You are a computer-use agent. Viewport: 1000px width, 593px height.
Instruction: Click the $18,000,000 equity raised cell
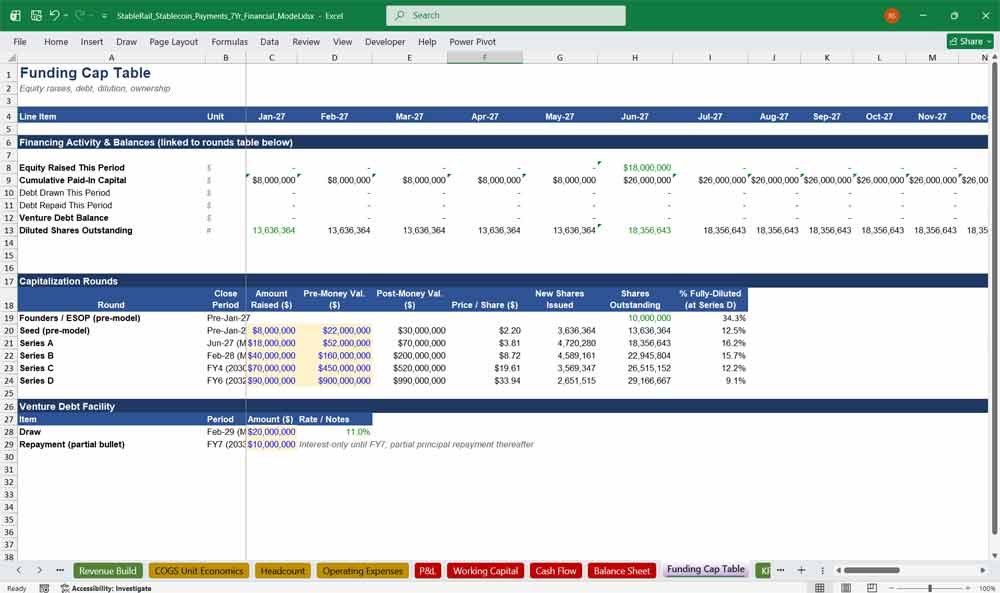click(x=647, y=168)
